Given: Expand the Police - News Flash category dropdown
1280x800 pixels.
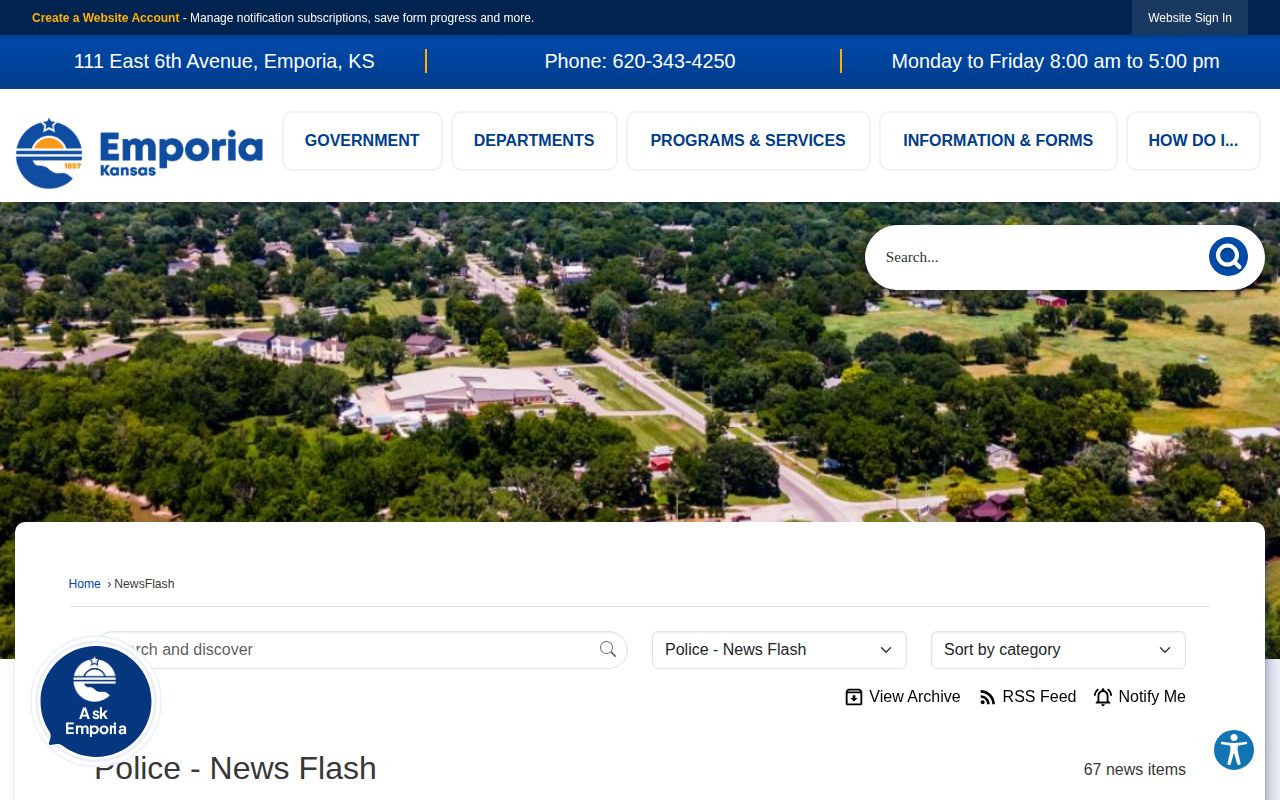Looking at the screenshot, I should click(x=779, y=650).
